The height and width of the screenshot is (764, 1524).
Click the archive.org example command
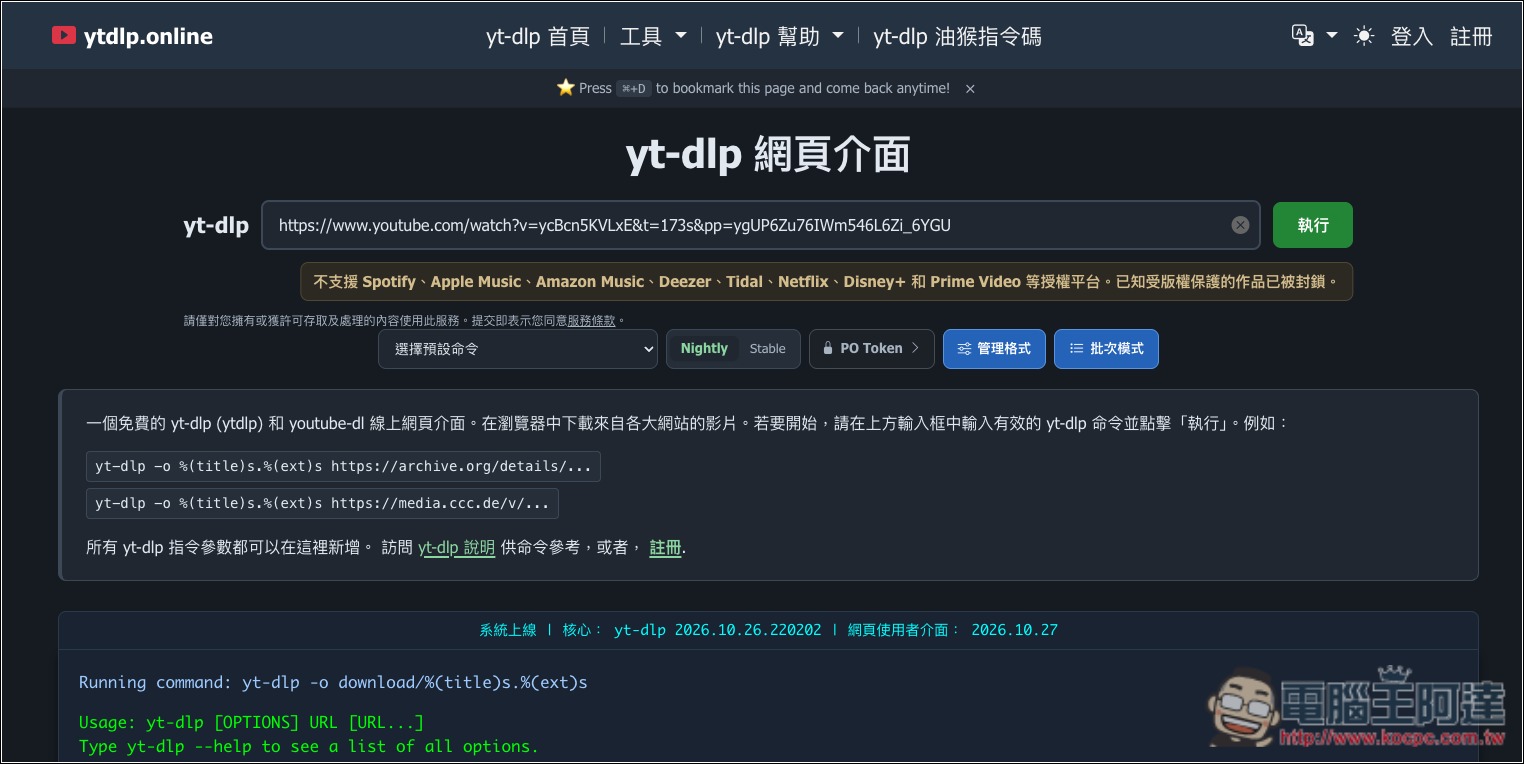pos(344,466)
